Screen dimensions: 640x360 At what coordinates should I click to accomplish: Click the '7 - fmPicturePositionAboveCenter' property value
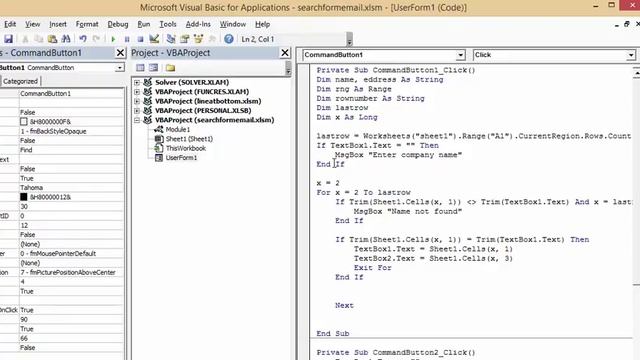pyautogui.click(x=68, y=272)
